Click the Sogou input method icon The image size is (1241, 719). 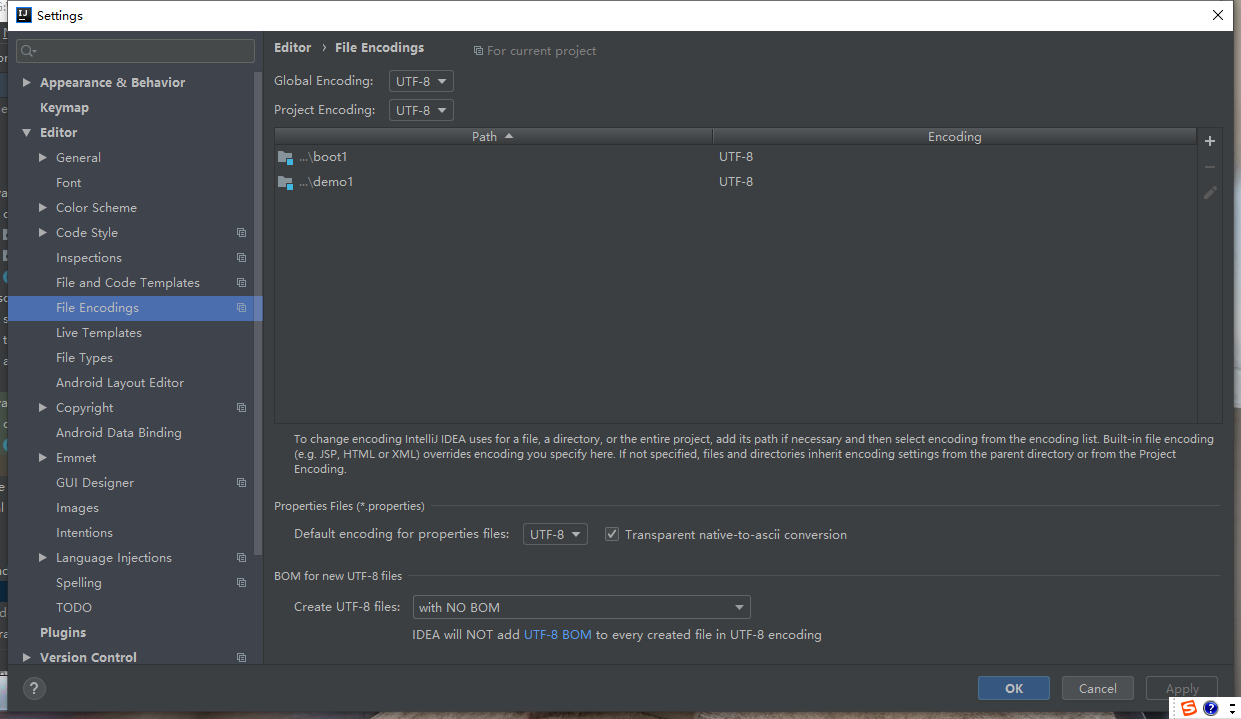1188,708
